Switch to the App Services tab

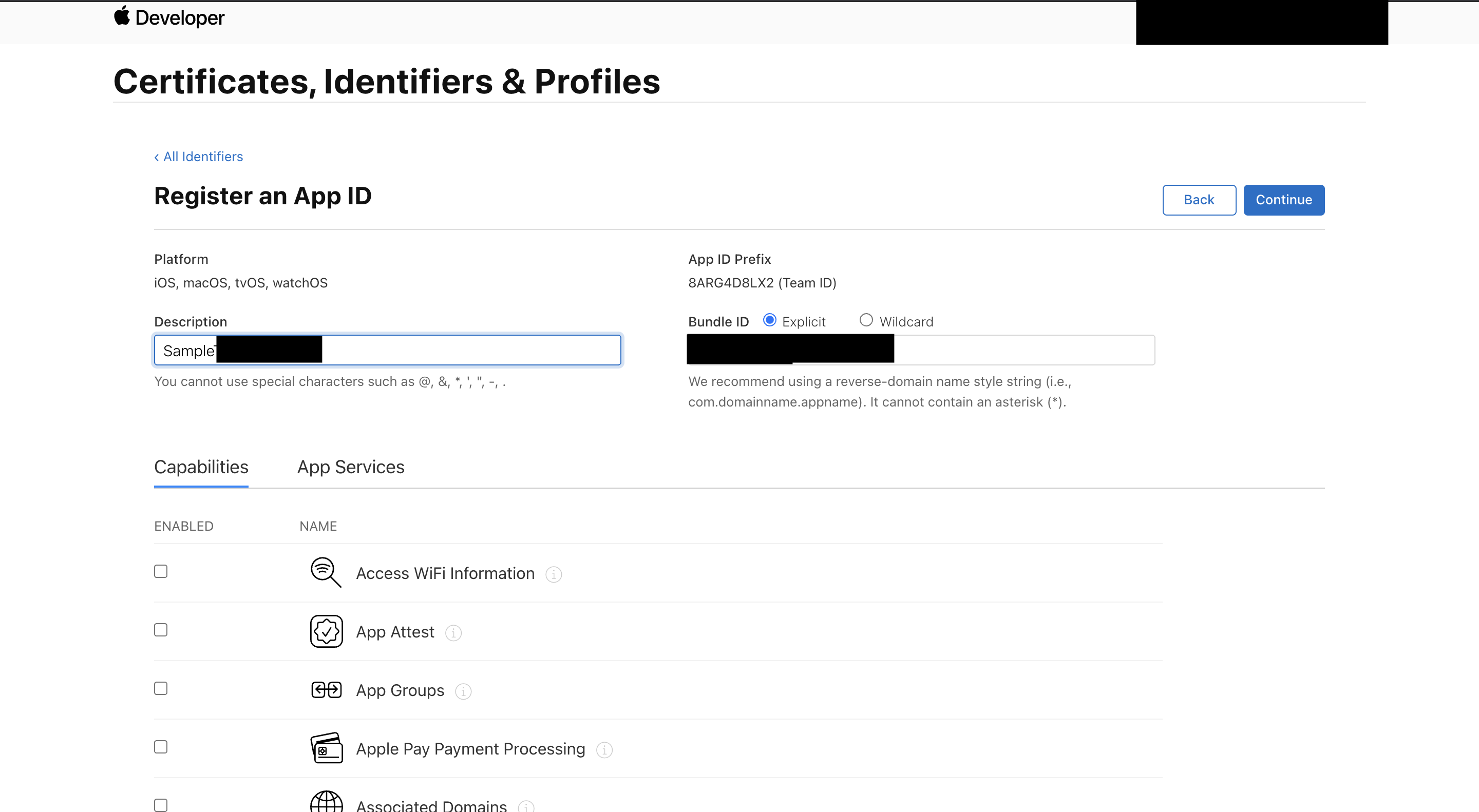tap(350, 467)
